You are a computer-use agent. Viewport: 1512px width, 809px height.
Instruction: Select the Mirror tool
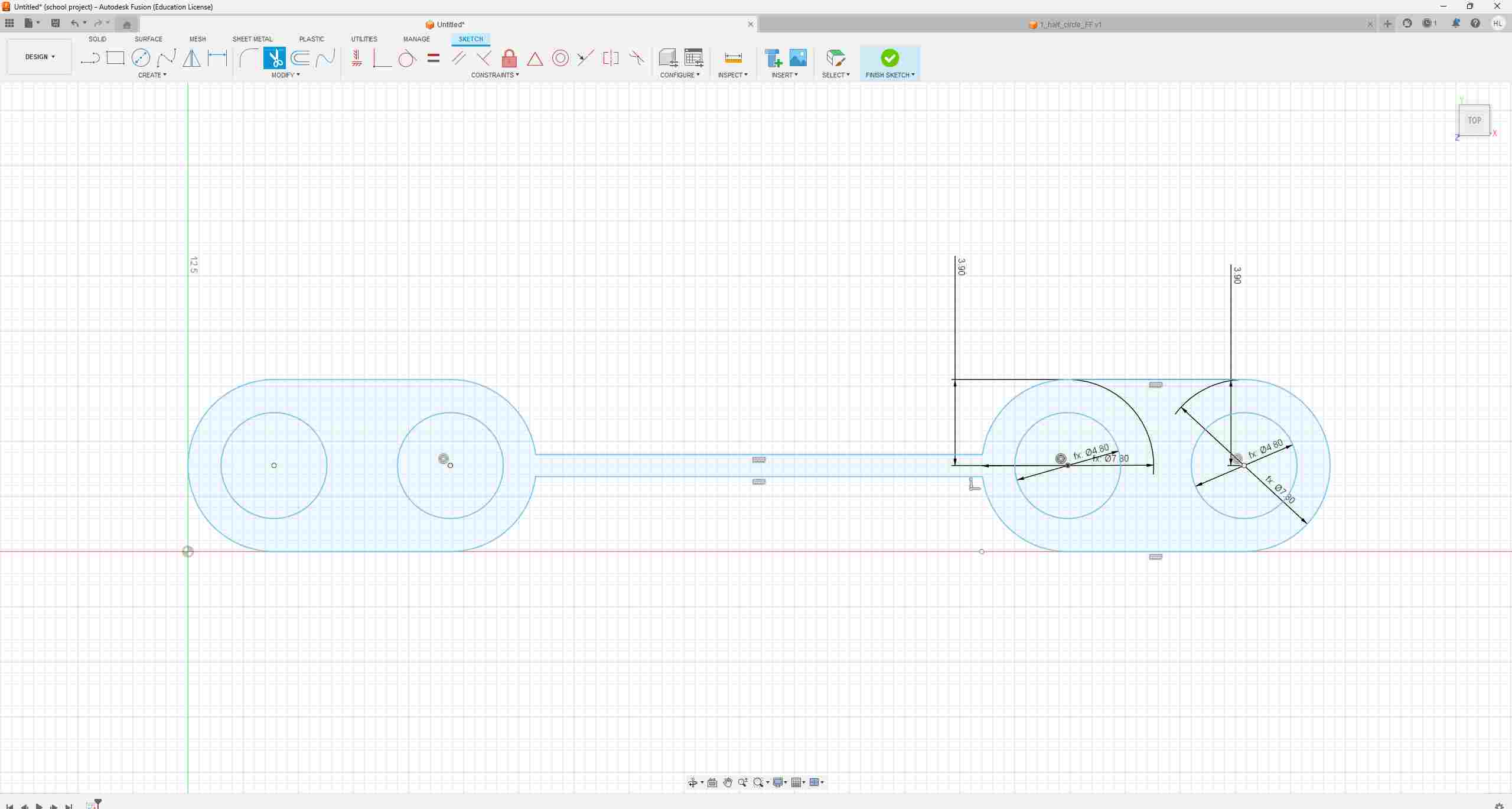[x=191, y=58]
